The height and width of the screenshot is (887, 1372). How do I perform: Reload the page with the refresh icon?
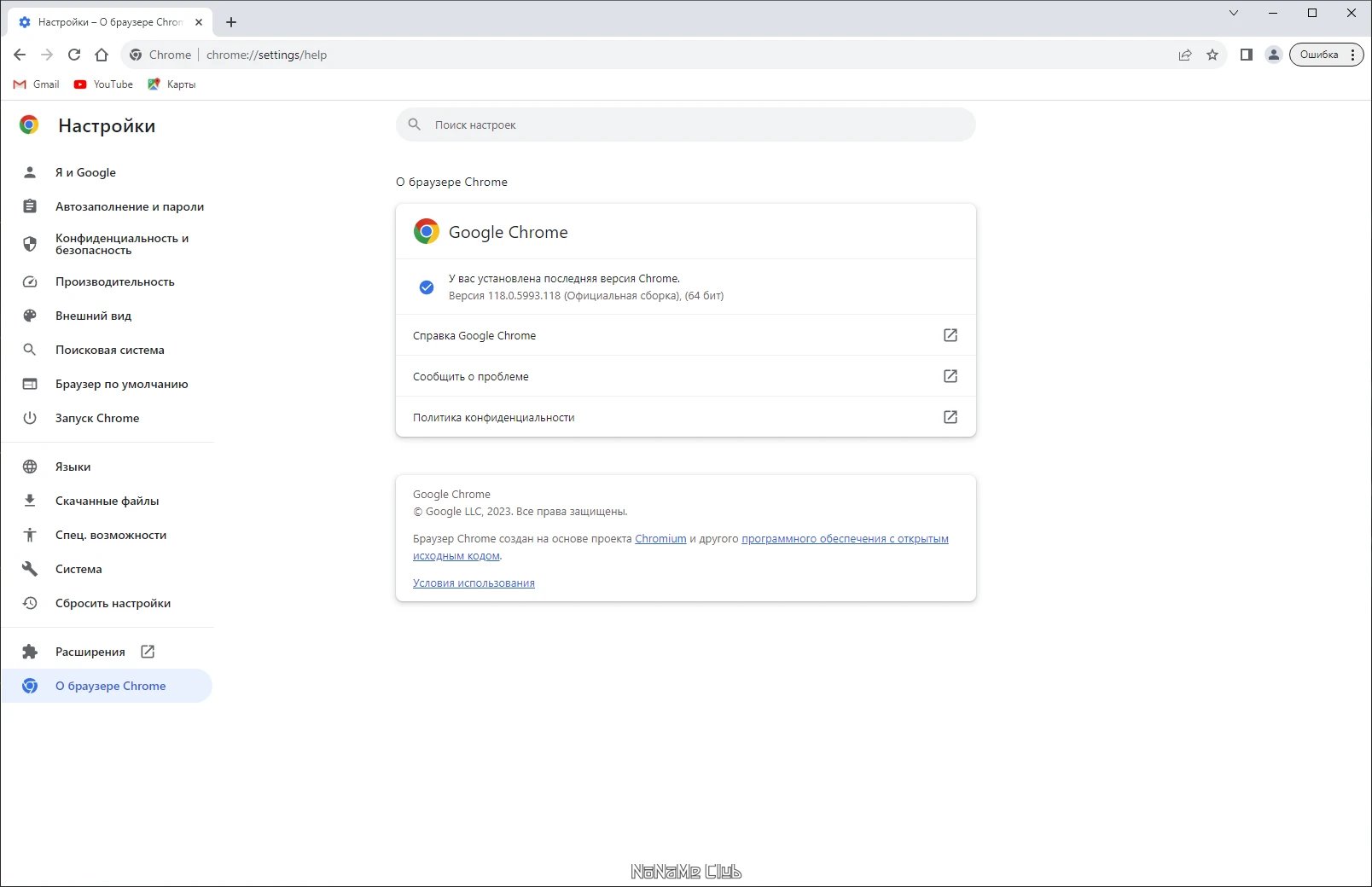(x=74, y=55)
